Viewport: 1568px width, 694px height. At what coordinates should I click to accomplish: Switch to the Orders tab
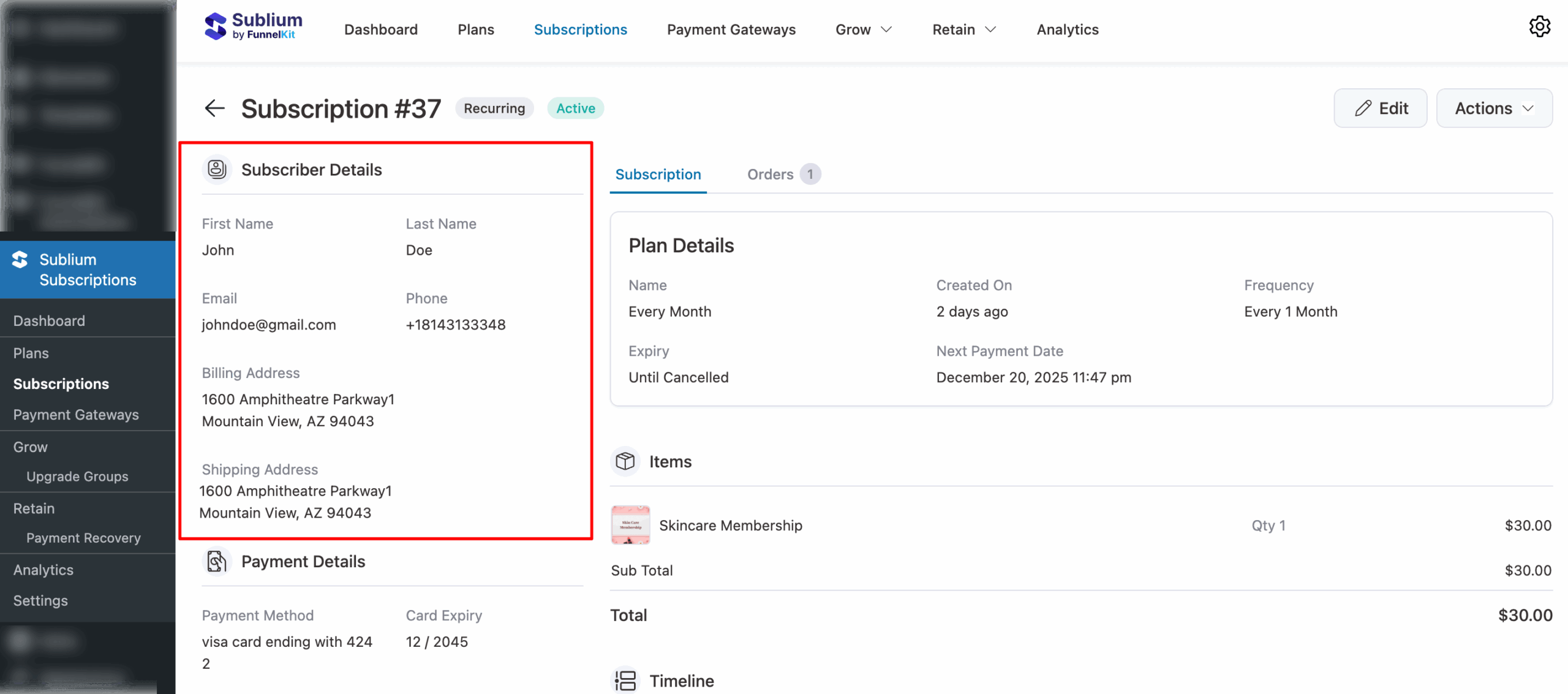pos(770,174)
